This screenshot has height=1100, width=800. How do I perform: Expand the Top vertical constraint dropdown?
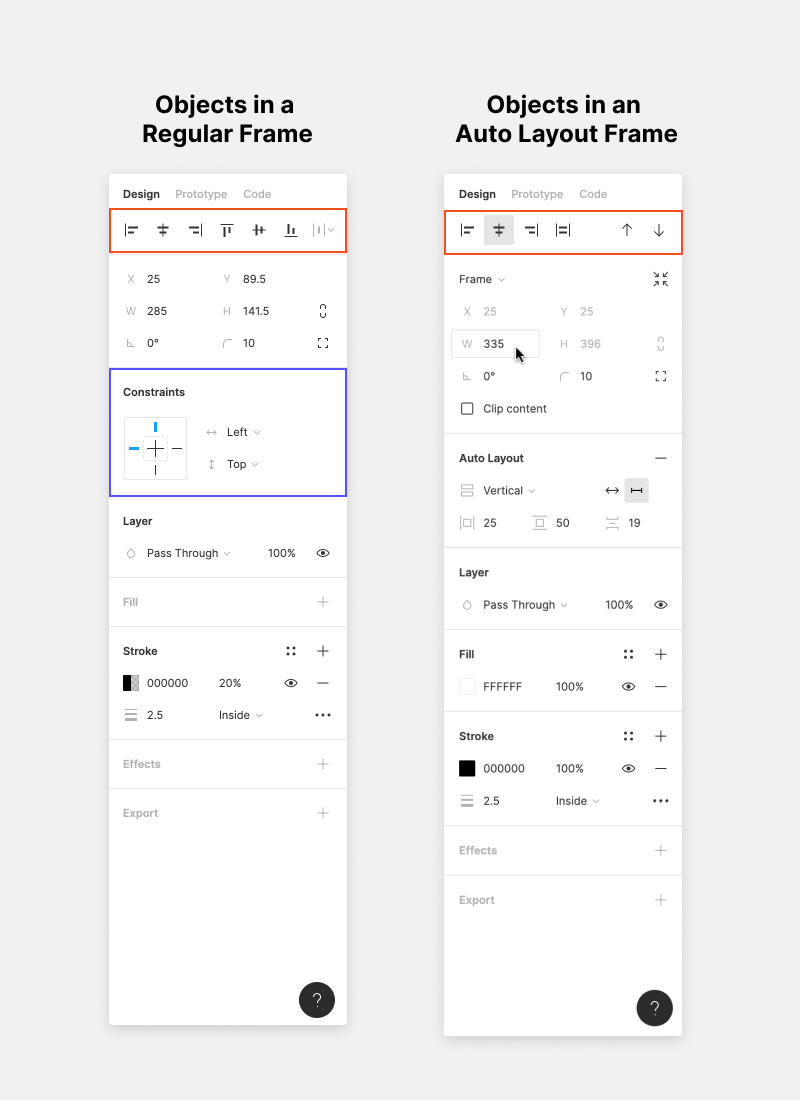pos(242,464)
